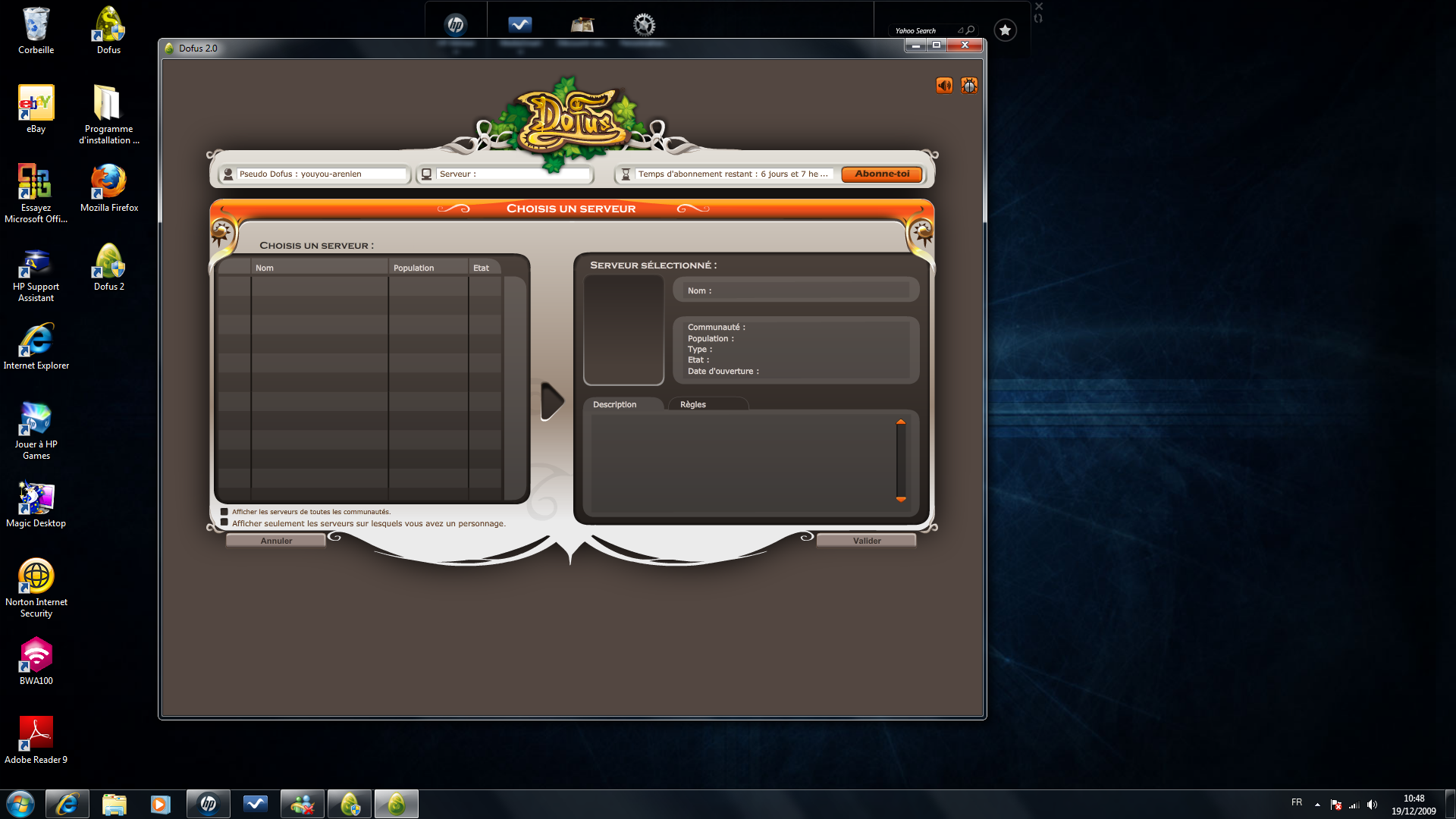Open Internet Explorer from taskbar
Screen dimensions: 1456x819
pyautogui.click(x=67, y=804)
